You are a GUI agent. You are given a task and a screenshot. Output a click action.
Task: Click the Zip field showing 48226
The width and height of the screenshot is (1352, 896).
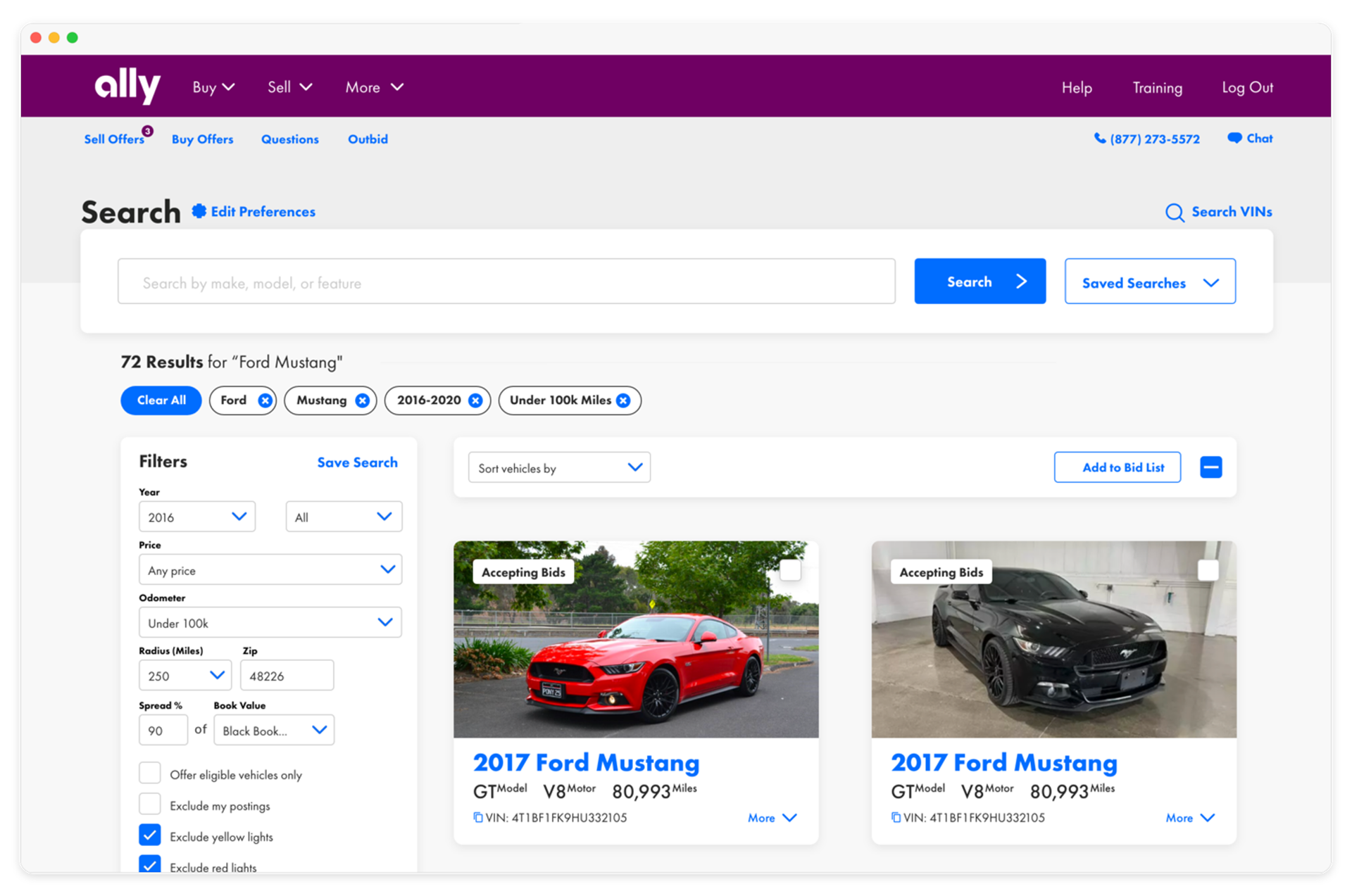tap(287, 676)
